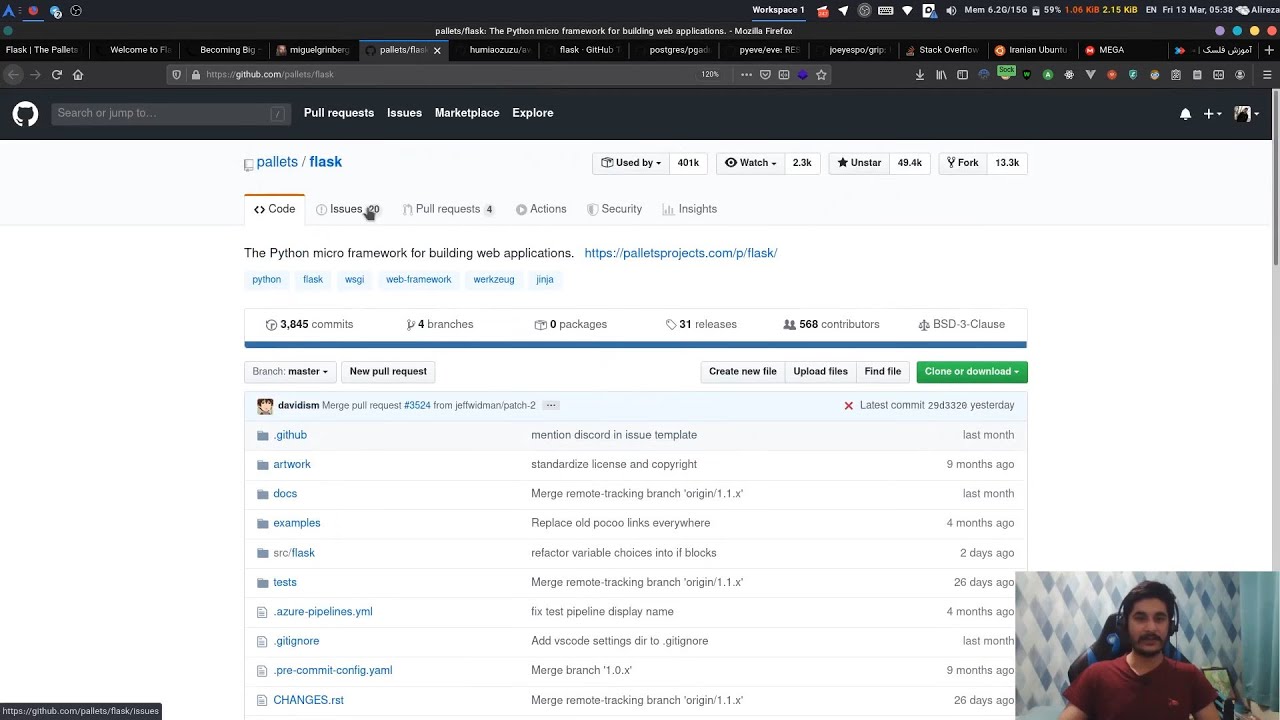Viewport: 1280px width, 720px height.
Task: Focus the GitHub search box
Action: (170, 113)
